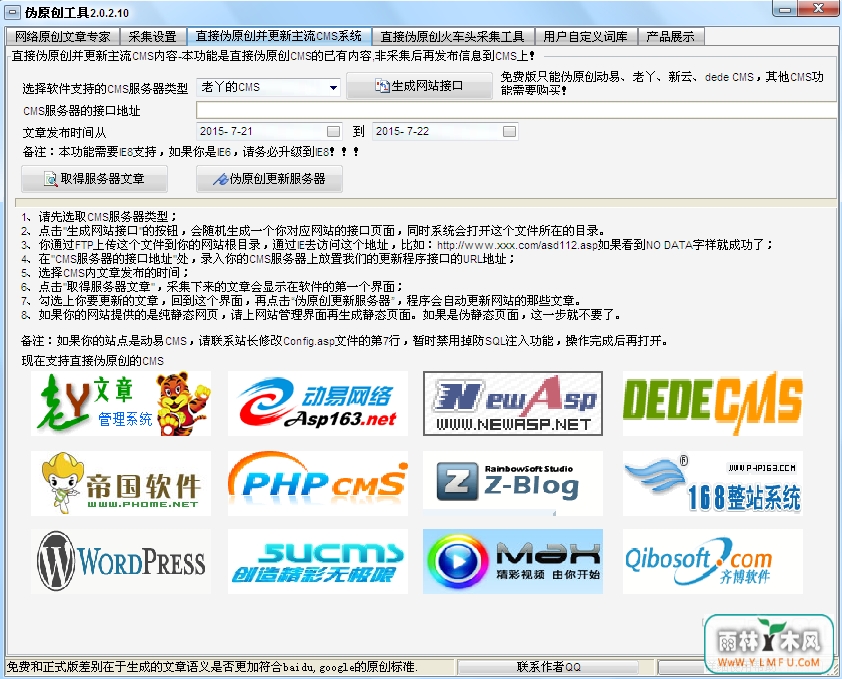Click the 168整站系统 logo
842x679 pixels.
pyautogui.click(x=713, y=483)
